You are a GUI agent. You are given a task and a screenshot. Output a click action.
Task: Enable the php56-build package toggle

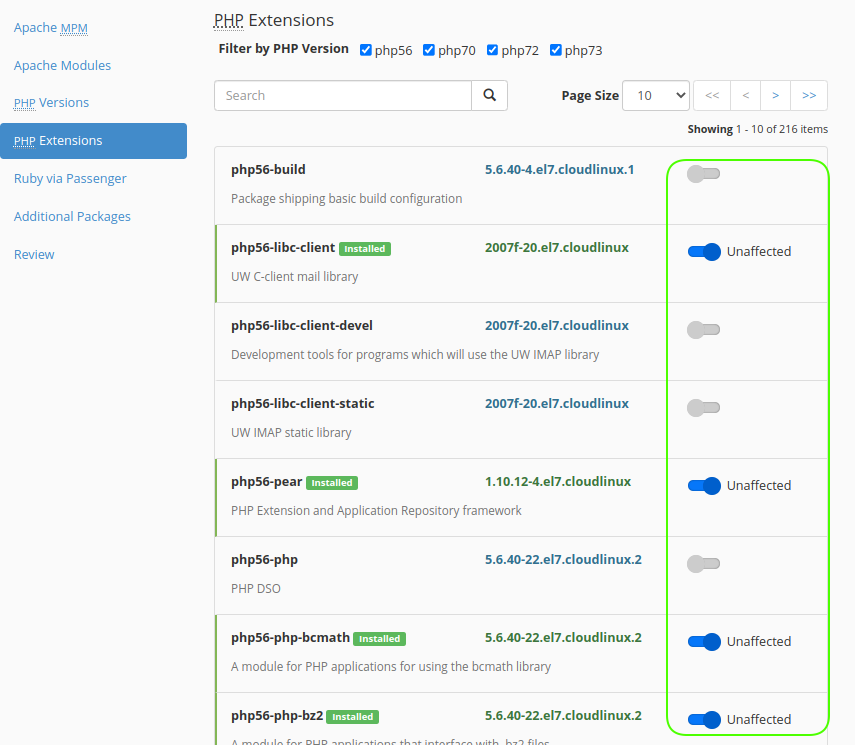pos(704,174)
